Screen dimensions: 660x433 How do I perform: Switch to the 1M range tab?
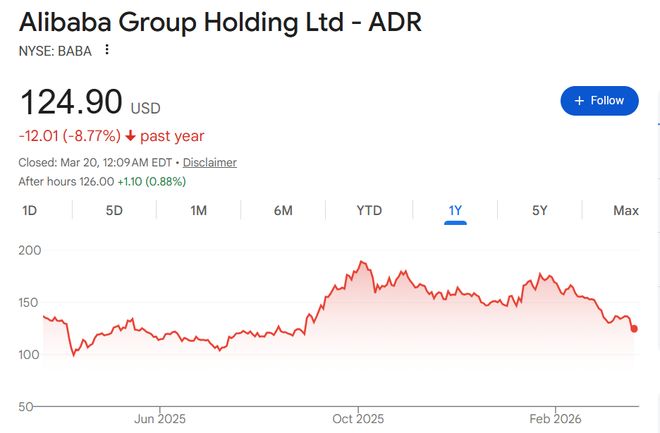tap(198, 210)
